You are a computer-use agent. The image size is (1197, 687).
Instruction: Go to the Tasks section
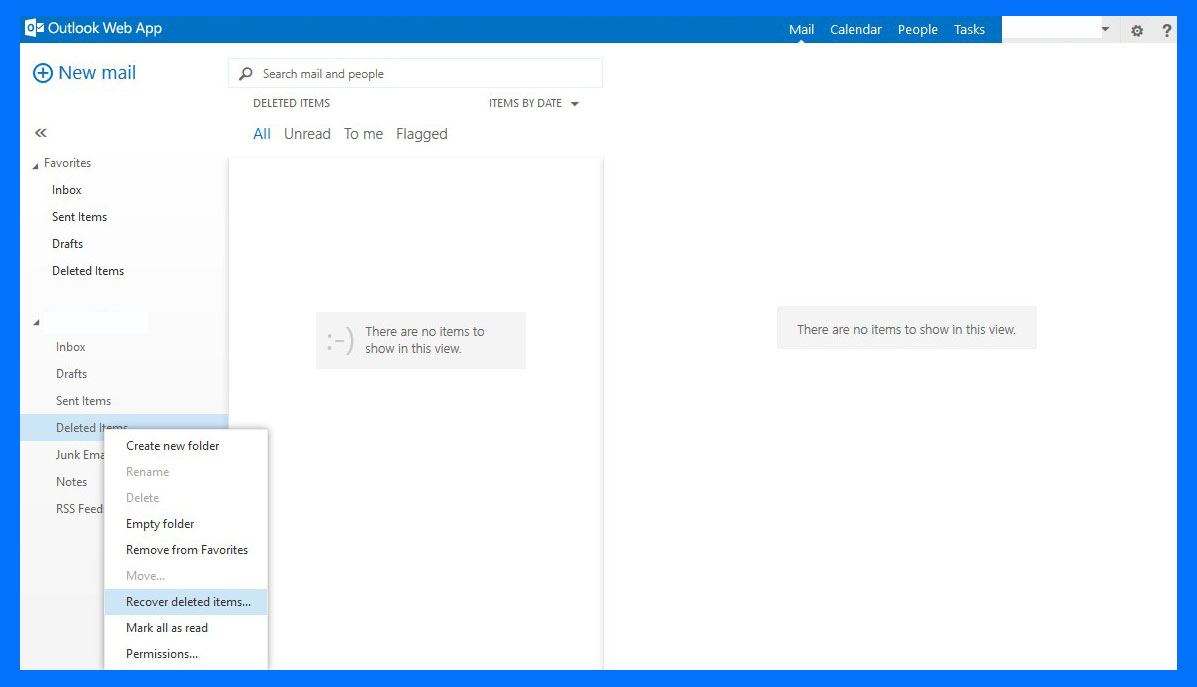pyautogui.click(x=969, y=30)
